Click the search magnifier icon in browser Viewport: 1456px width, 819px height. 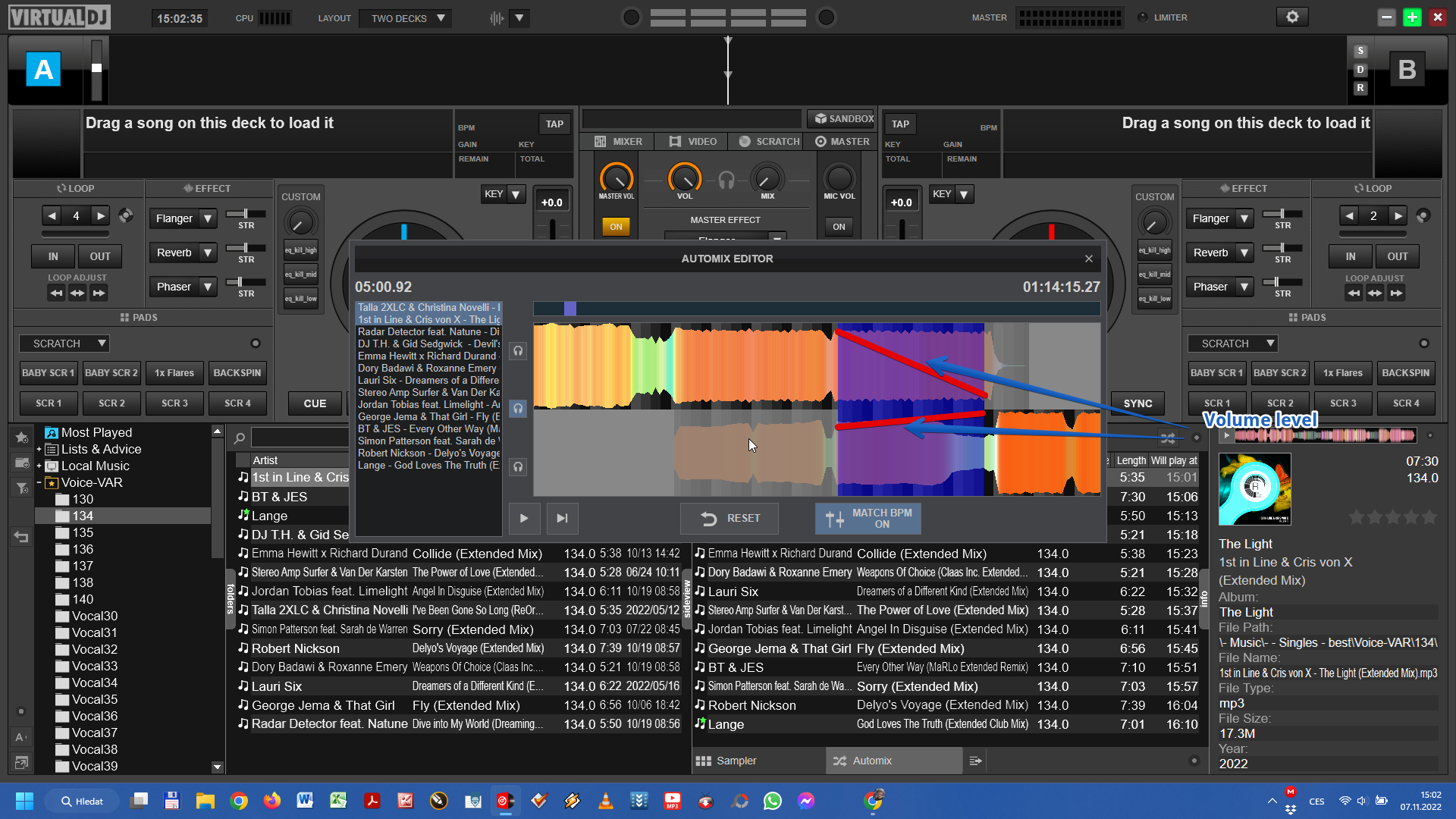coord(240,438)
